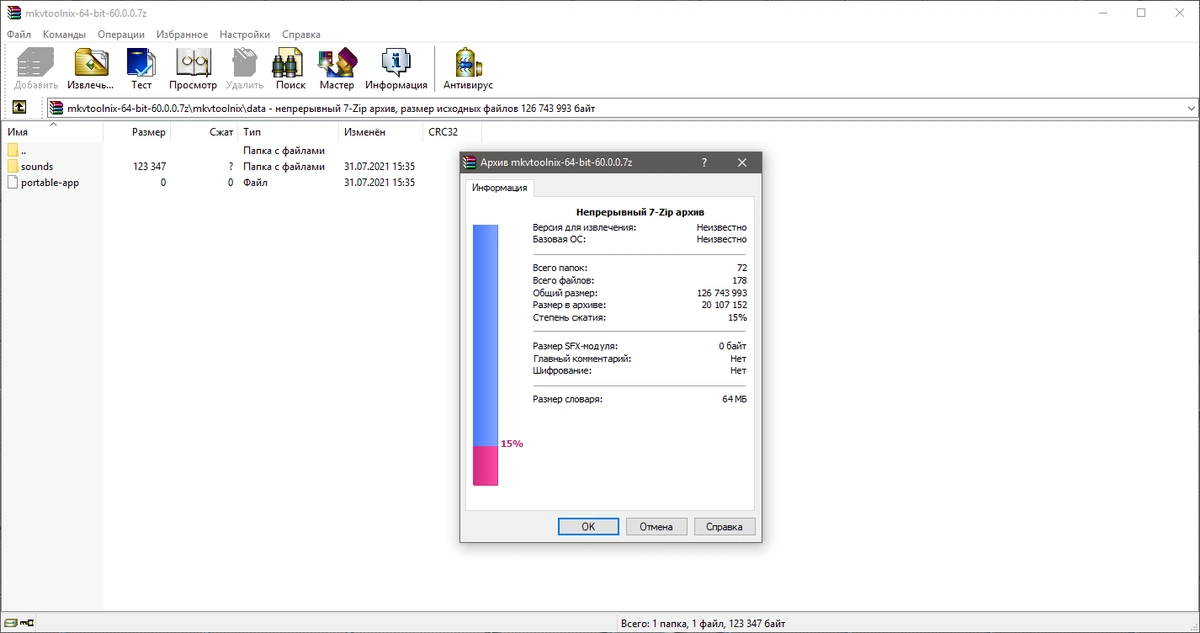Image resolution: width=1200 pixels, height=633 pixels.
Task: Sort the list by the Имя column header
Action: pyautogui.click(x=51, y=132)
